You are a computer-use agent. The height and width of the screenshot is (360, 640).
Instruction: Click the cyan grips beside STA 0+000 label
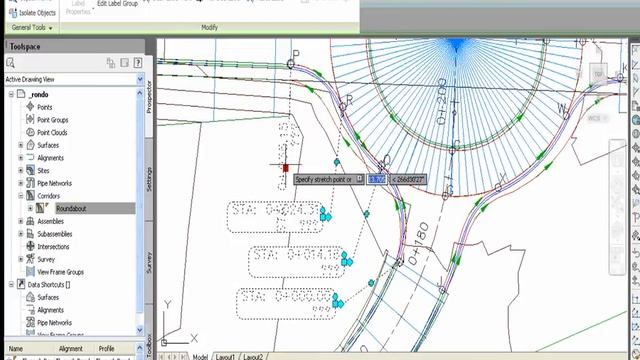(x=338, y=301)
